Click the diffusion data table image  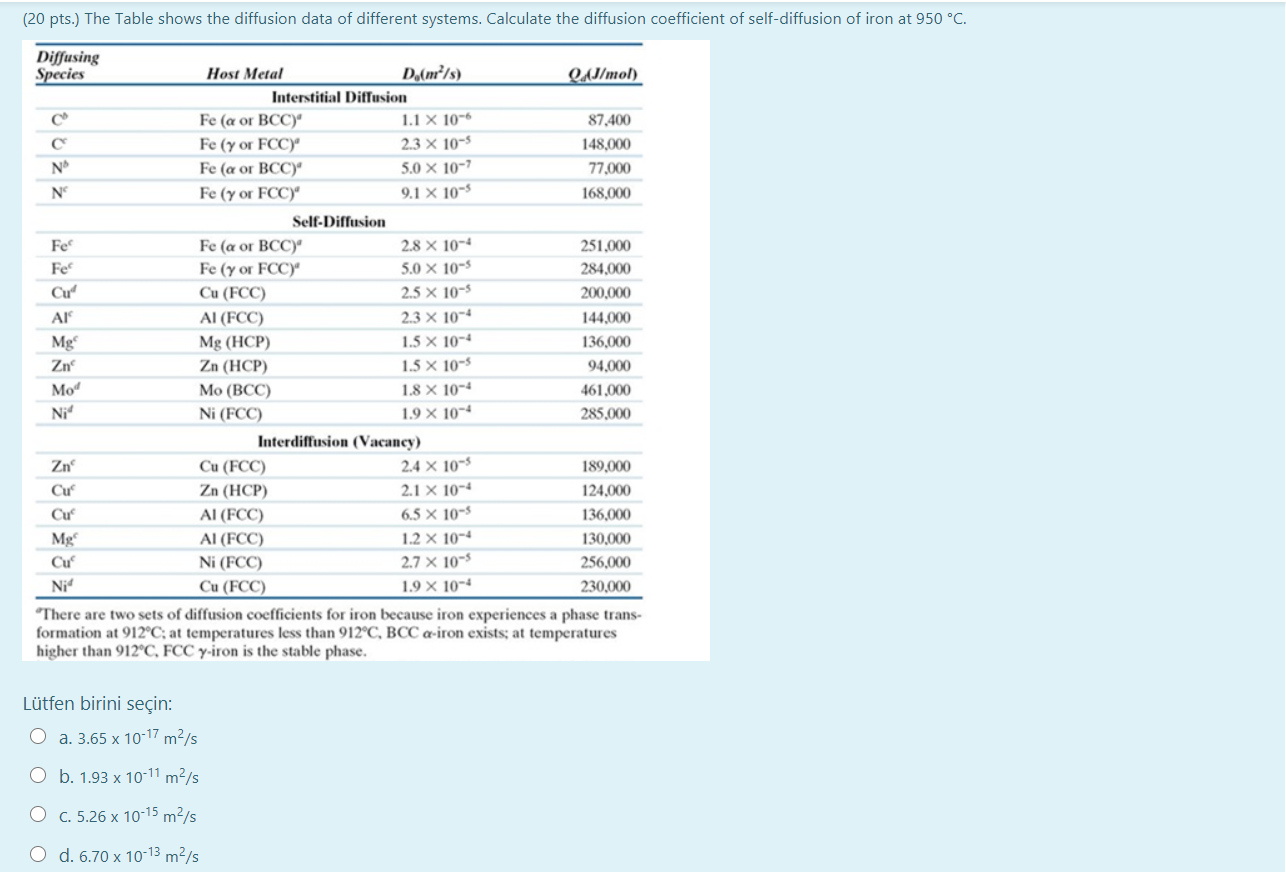pos(365,350)
